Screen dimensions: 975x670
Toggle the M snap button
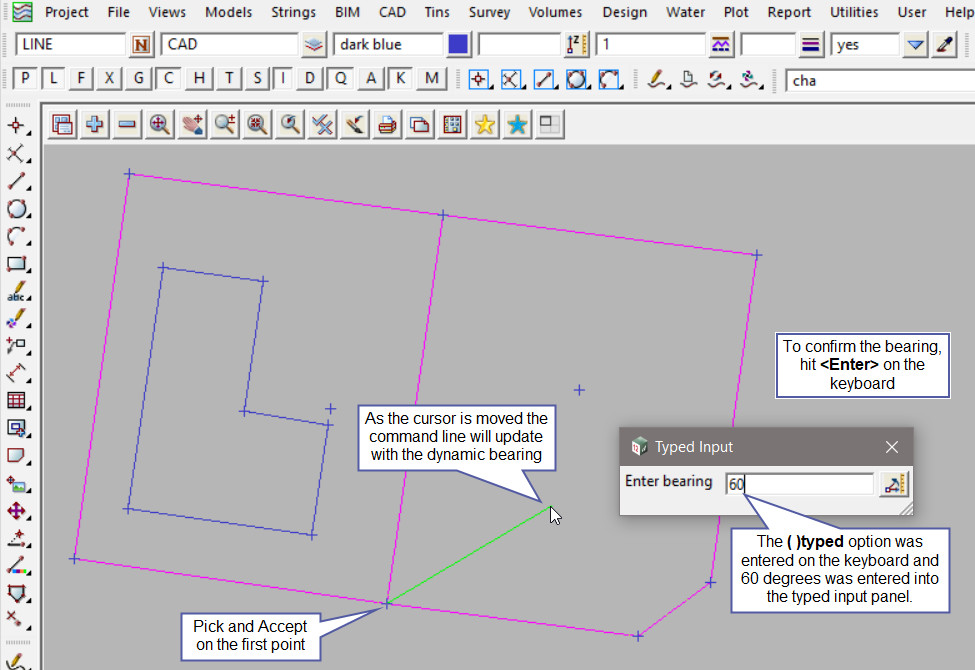pyautogui.click(x=431, y=79)
